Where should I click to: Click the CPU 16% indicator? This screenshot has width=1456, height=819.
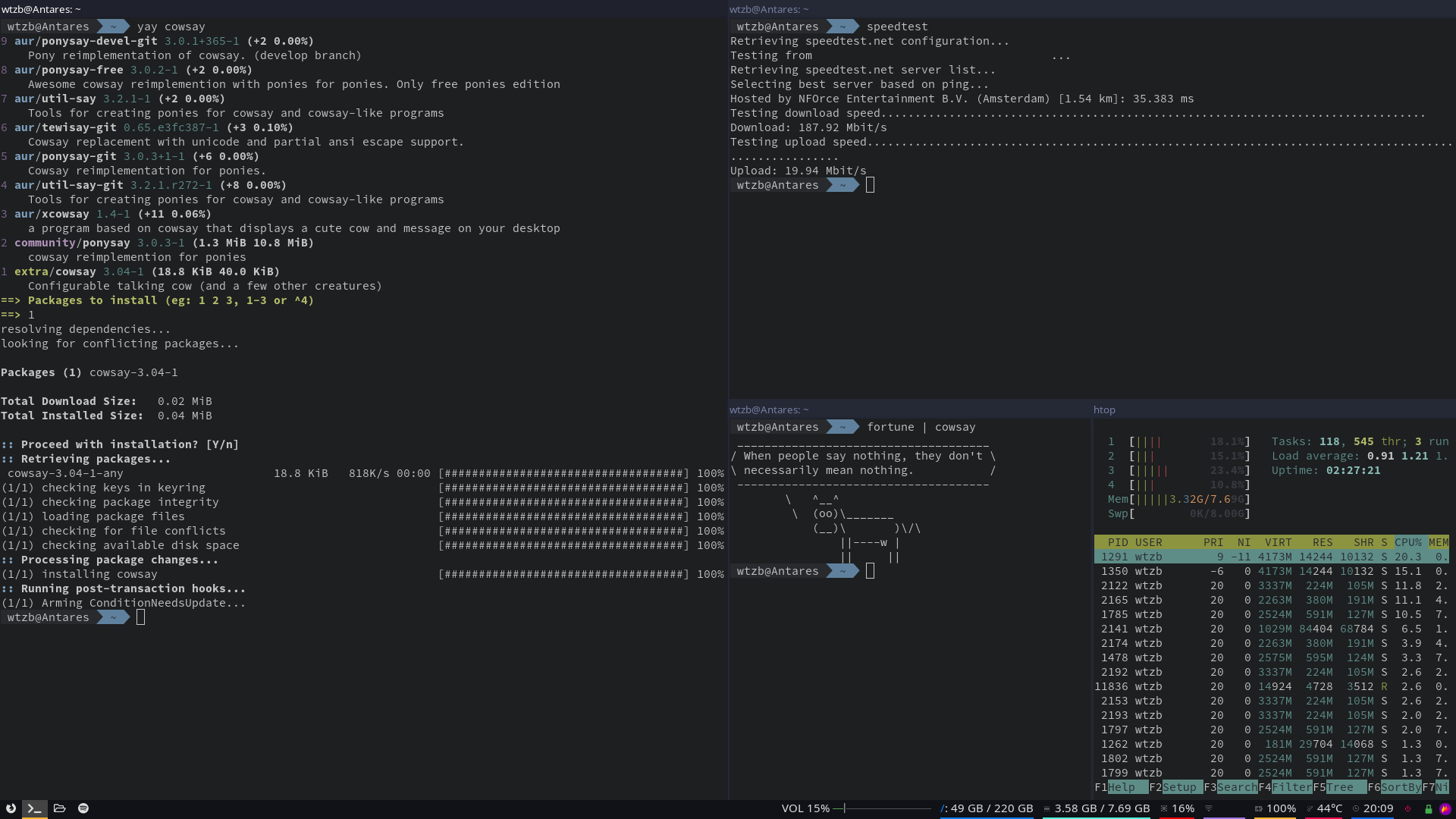click(1178, 808)
